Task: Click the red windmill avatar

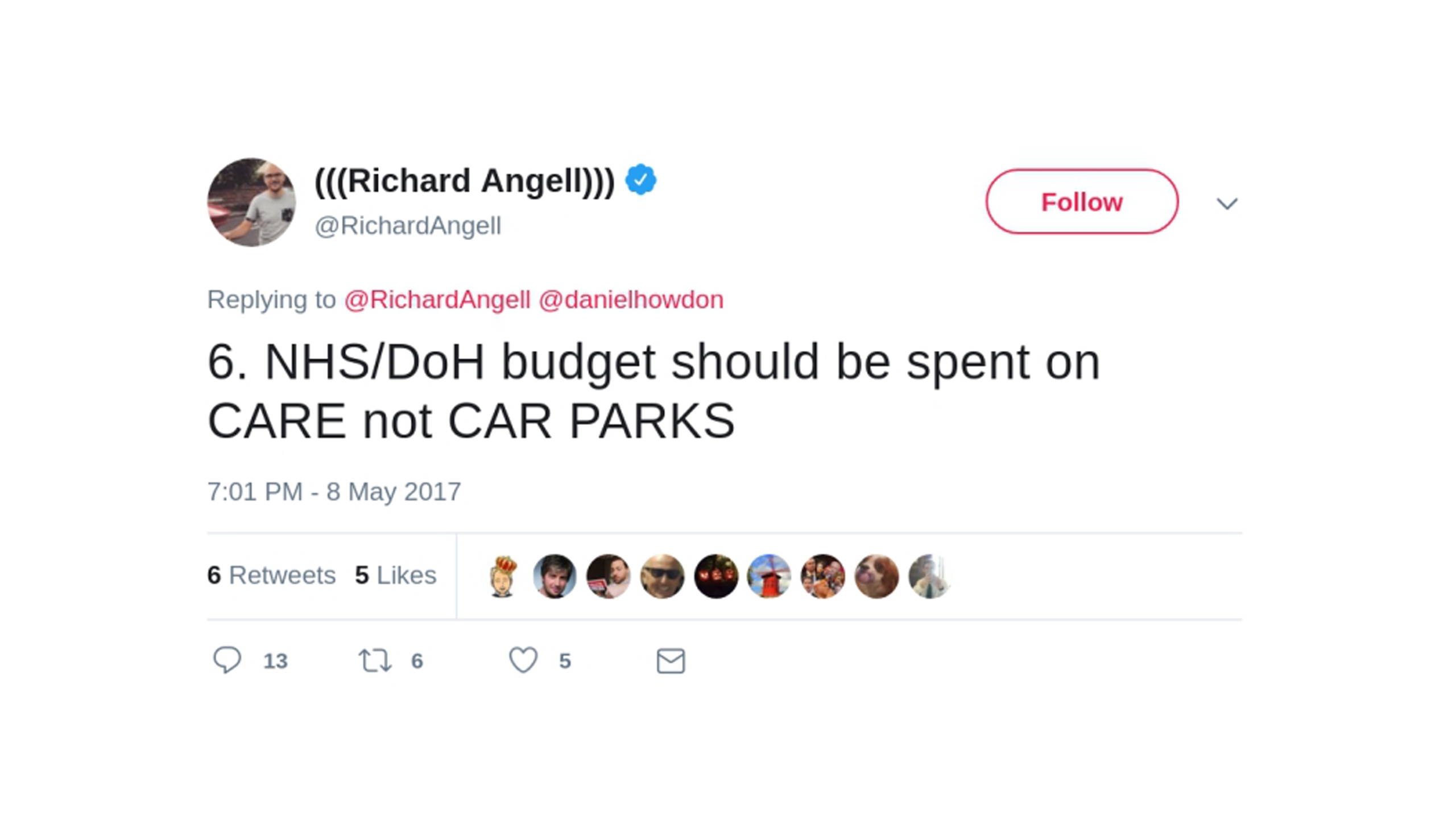Action: 769,576
